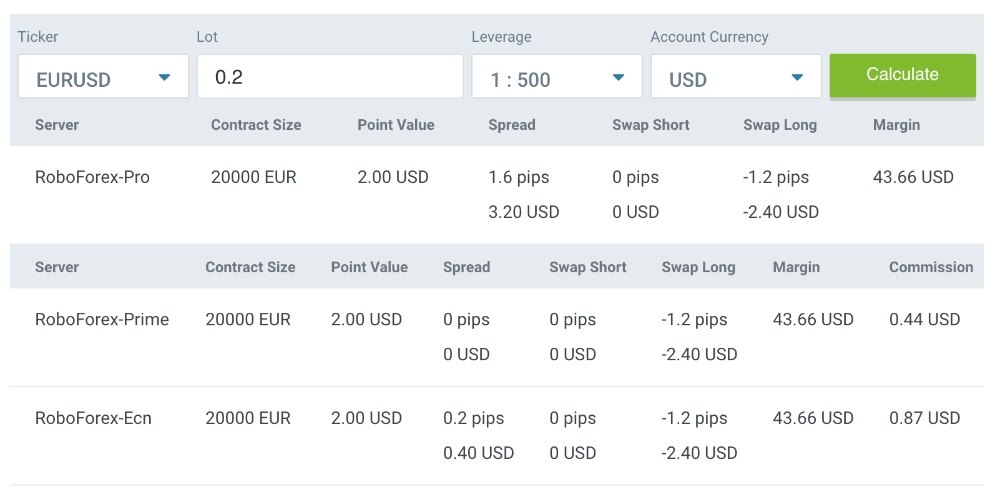
Task: Click the RoboForex-Prime server name
Action: coord(102,319)
